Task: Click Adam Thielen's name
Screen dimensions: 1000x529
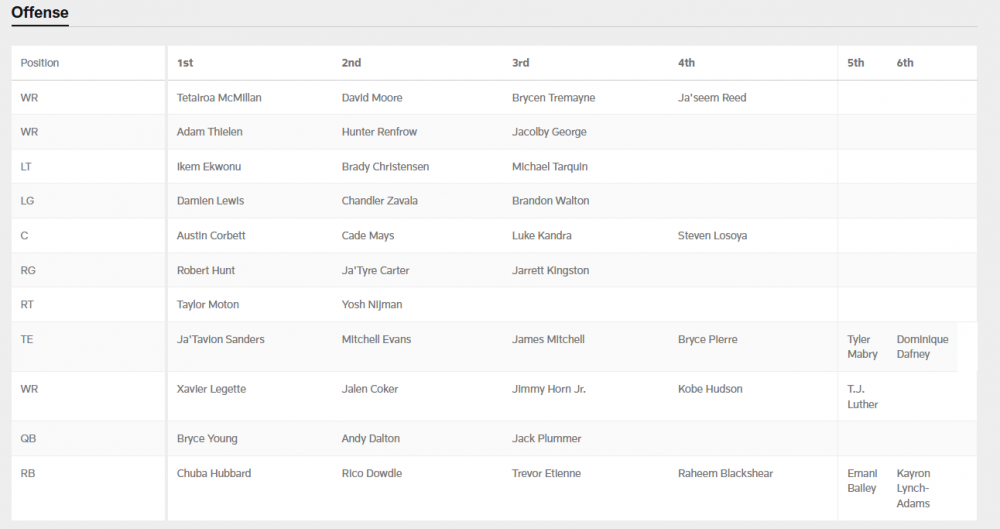Action: (209, 132)
